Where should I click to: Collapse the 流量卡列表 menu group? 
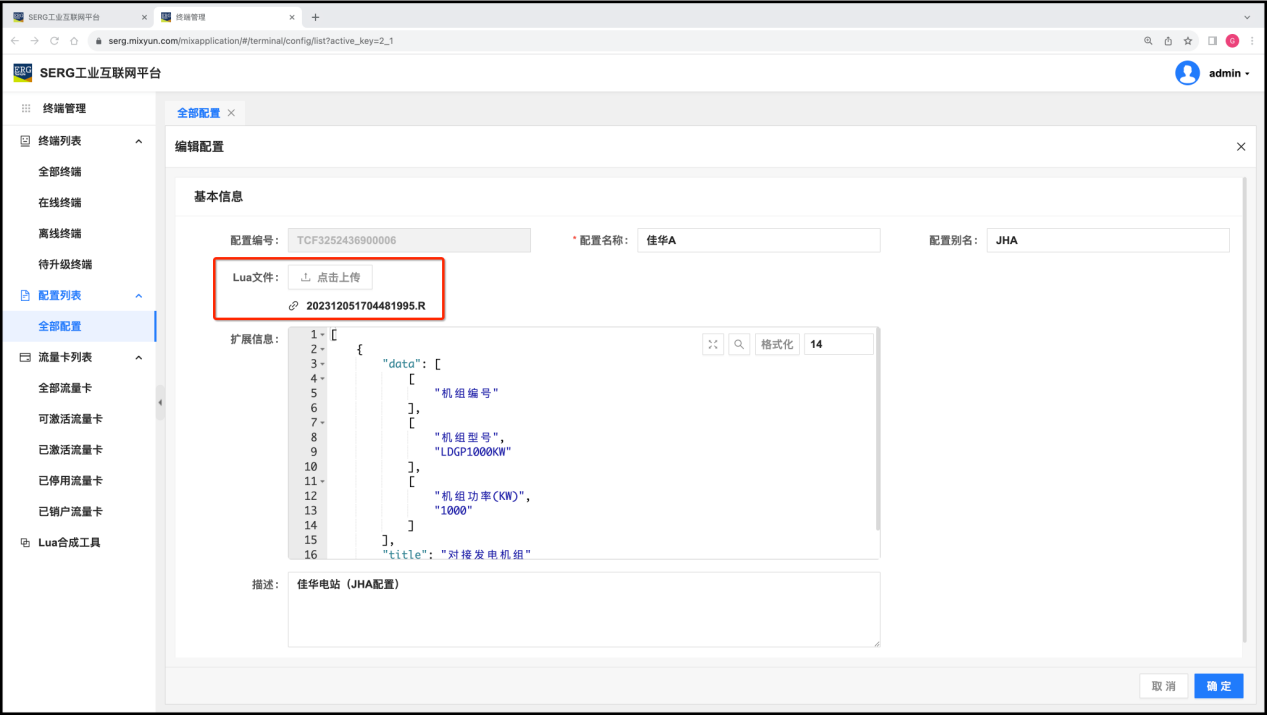click(x=139, y=358)
